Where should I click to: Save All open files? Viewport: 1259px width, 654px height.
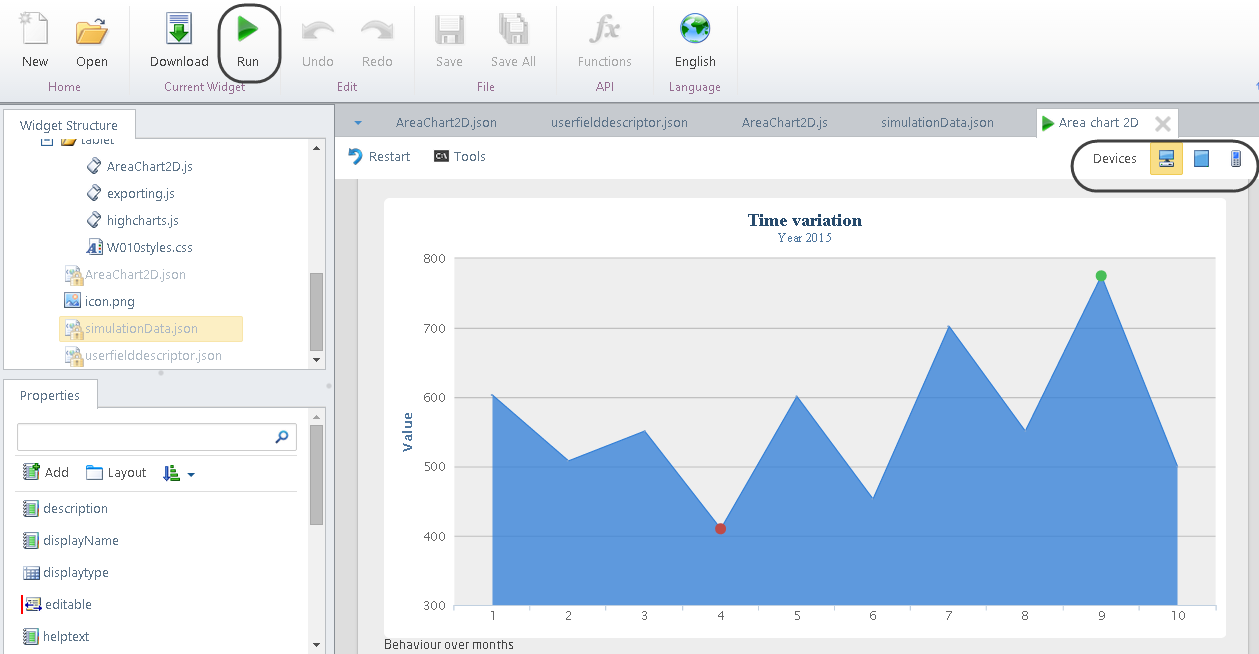513,41
